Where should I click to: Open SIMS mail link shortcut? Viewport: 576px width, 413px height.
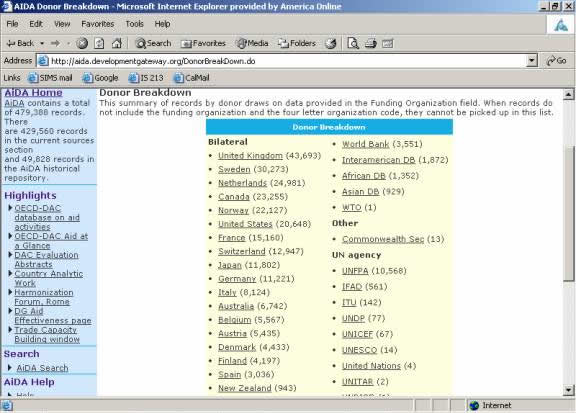(x=50, y=78)
